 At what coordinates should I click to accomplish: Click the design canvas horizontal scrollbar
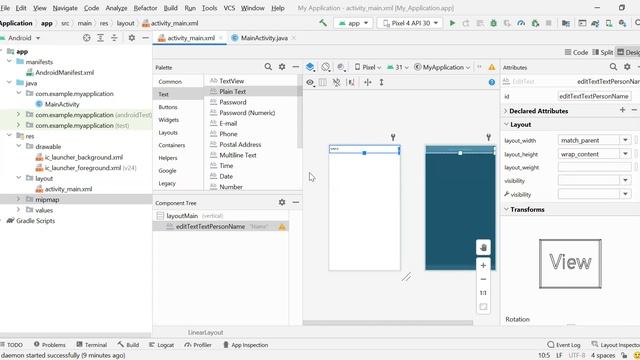tap(388, 323)
